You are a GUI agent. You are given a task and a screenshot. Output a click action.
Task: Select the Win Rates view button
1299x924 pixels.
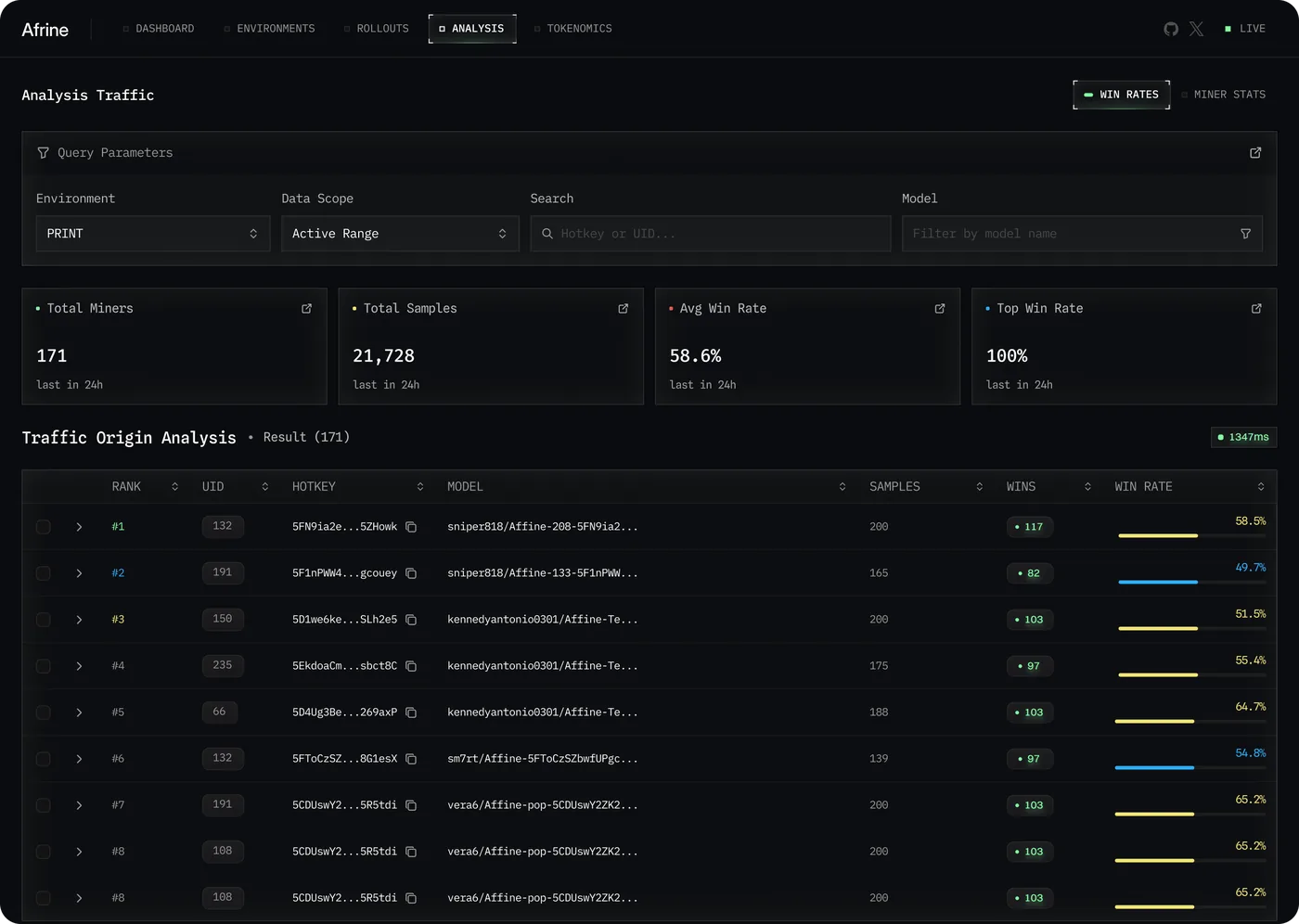pos(1121,95)
